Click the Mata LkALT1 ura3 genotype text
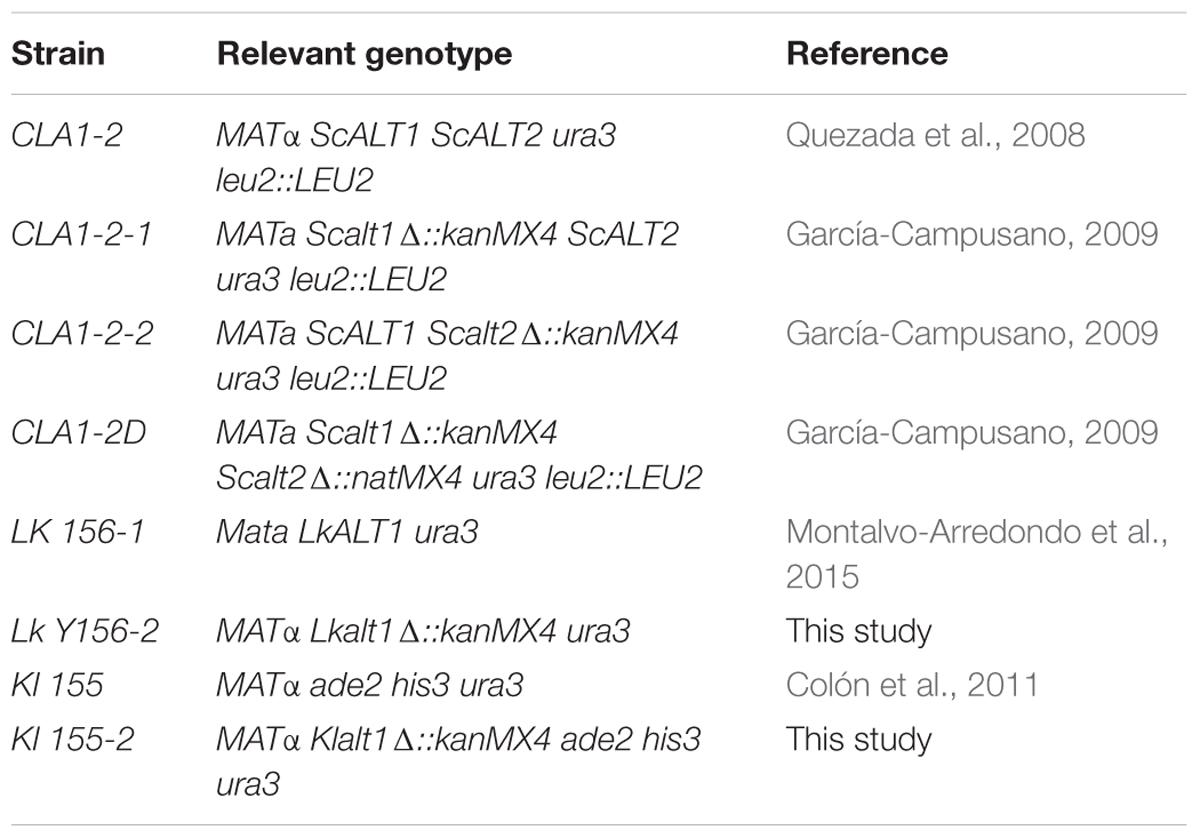 tap(346, 532)
